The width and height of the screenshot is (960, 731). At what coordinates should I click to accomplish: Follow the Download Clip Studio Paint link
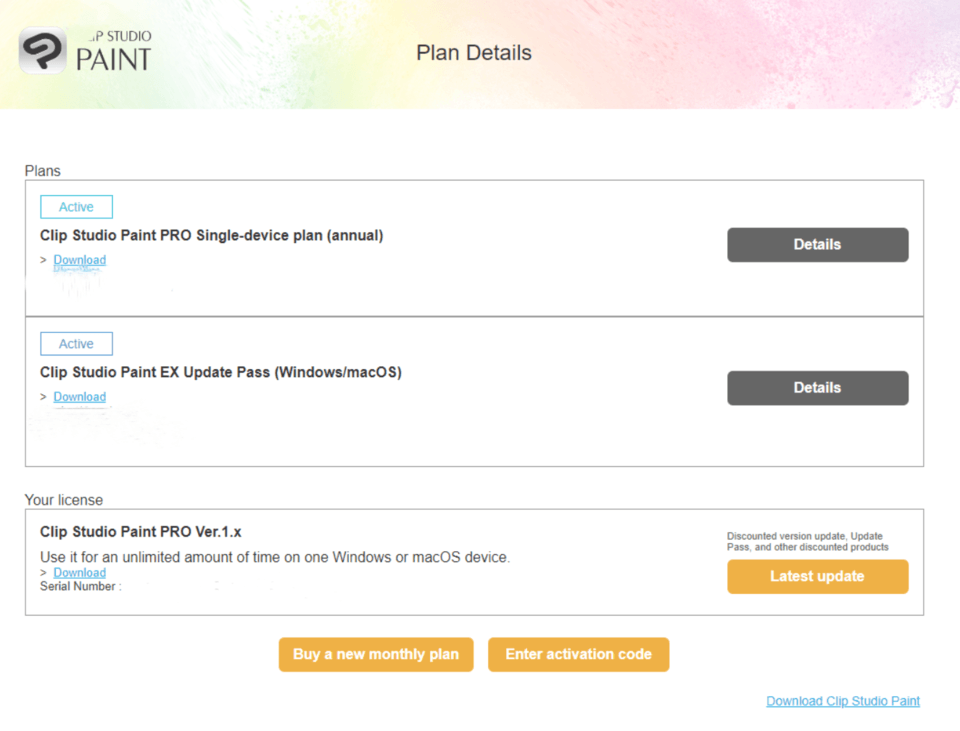coord(843,701)
